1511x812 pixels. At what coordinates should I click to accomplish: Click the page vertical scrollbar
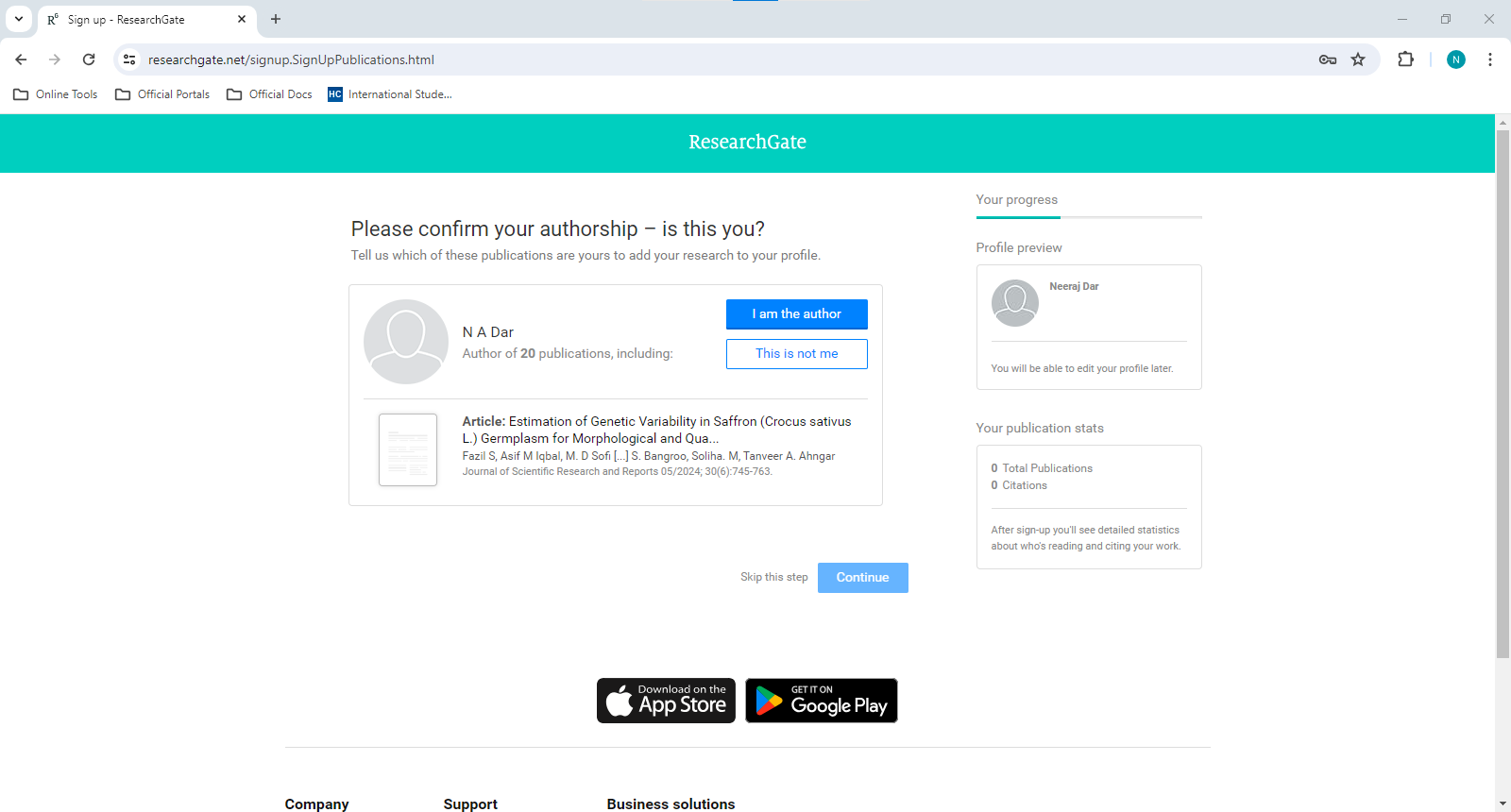(1503, 395)
